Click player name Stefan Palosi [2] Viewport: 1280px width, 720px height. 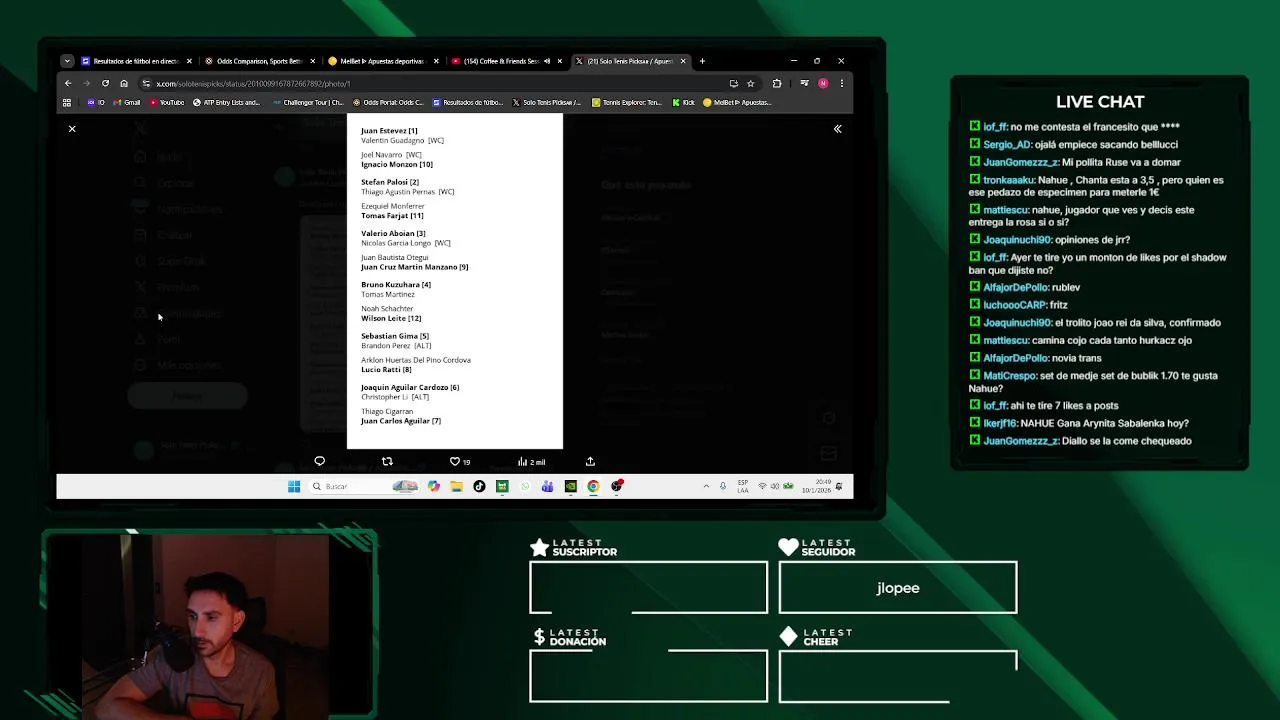pyautogui.click(x=390, y=182)
